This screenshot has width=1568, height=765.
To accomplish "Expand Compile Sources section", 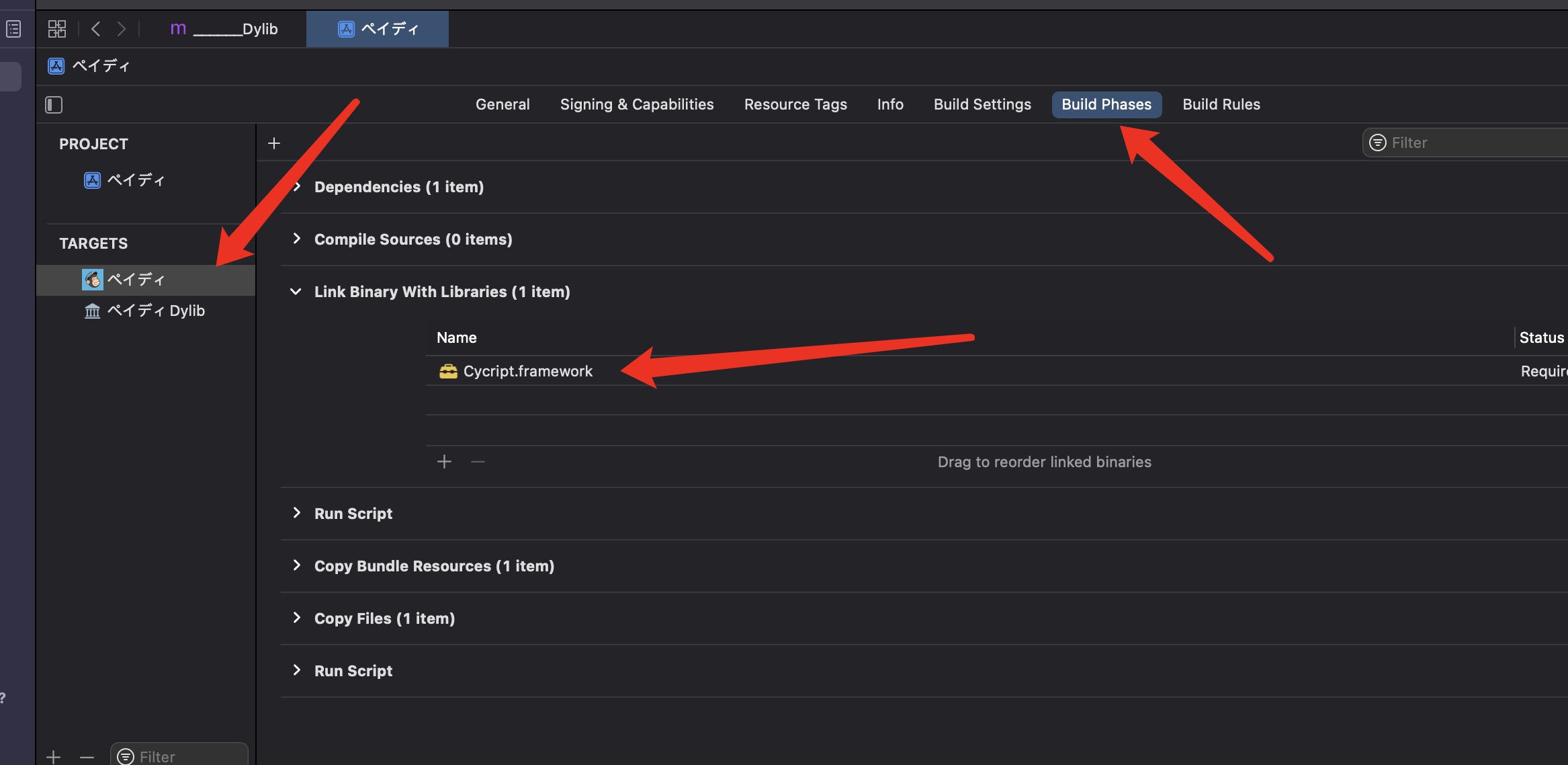I will click(x=296, y=239).
